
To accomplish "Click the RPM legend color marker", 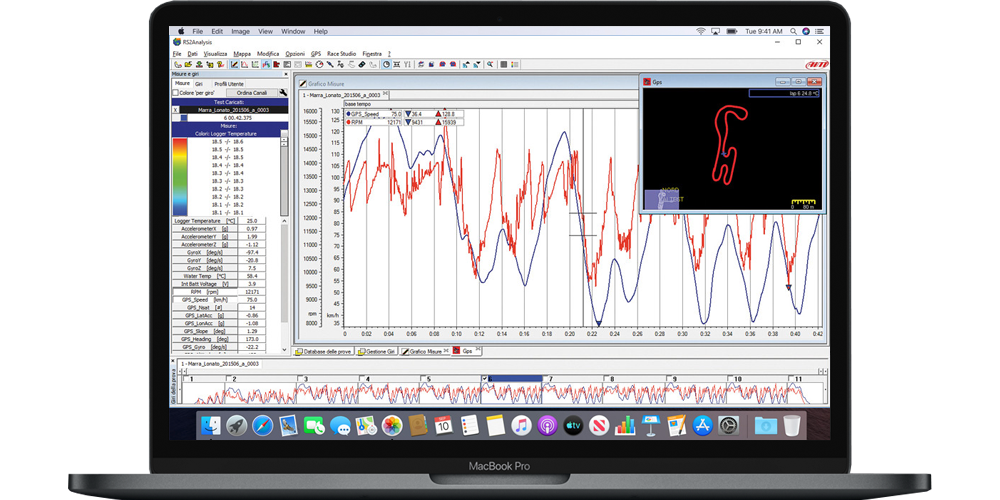I will tap(348, 121).
